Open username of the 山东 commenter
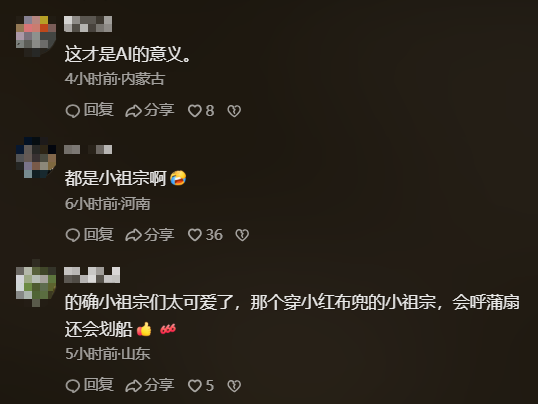The width and height of the screenshot is (538, 404). [x=92, y=275]
